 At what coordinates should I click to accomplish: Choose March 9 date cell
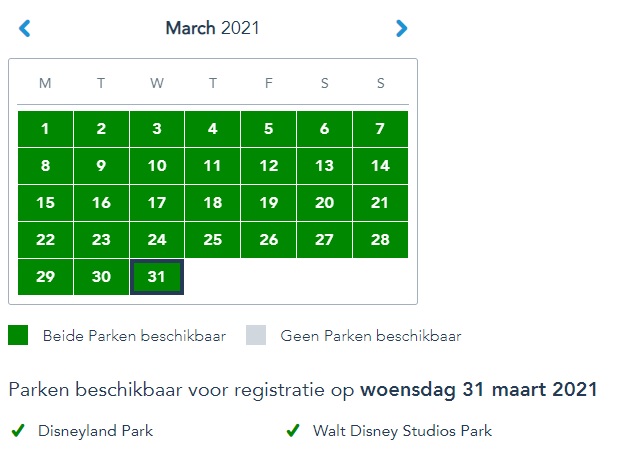point(101,166)
